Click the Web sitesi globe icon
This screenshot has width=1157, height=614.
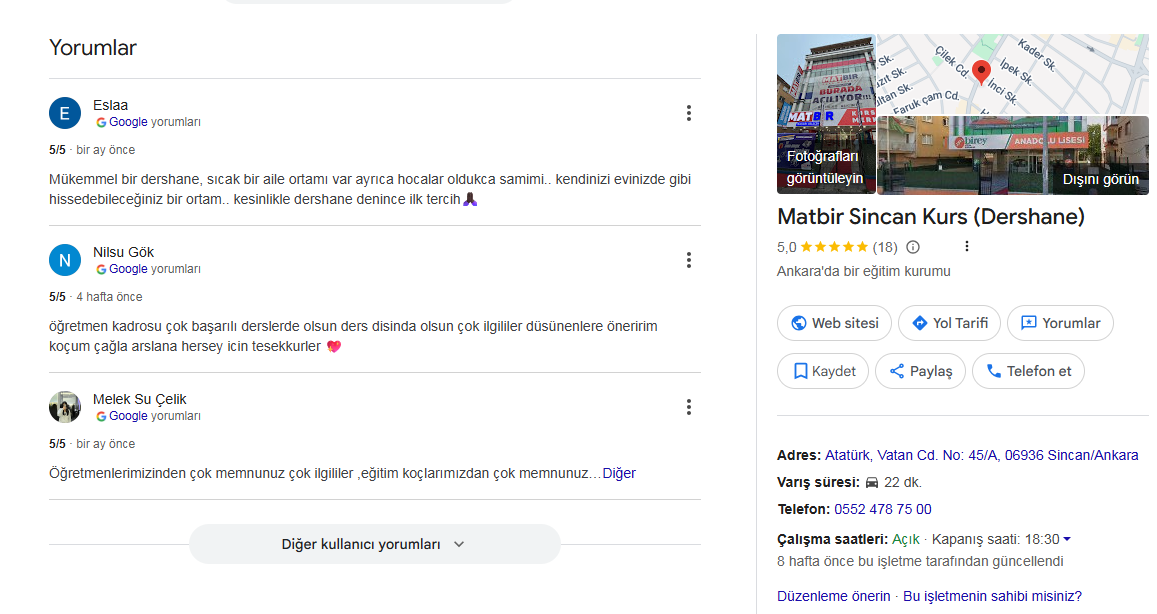pos(801,322)
